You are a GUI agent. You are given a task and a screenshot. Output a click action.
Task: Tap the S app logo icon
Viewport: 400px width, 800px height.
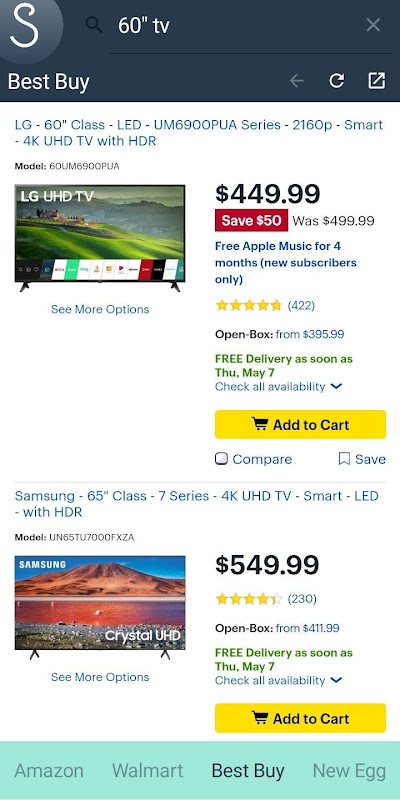tap(24, 26)
